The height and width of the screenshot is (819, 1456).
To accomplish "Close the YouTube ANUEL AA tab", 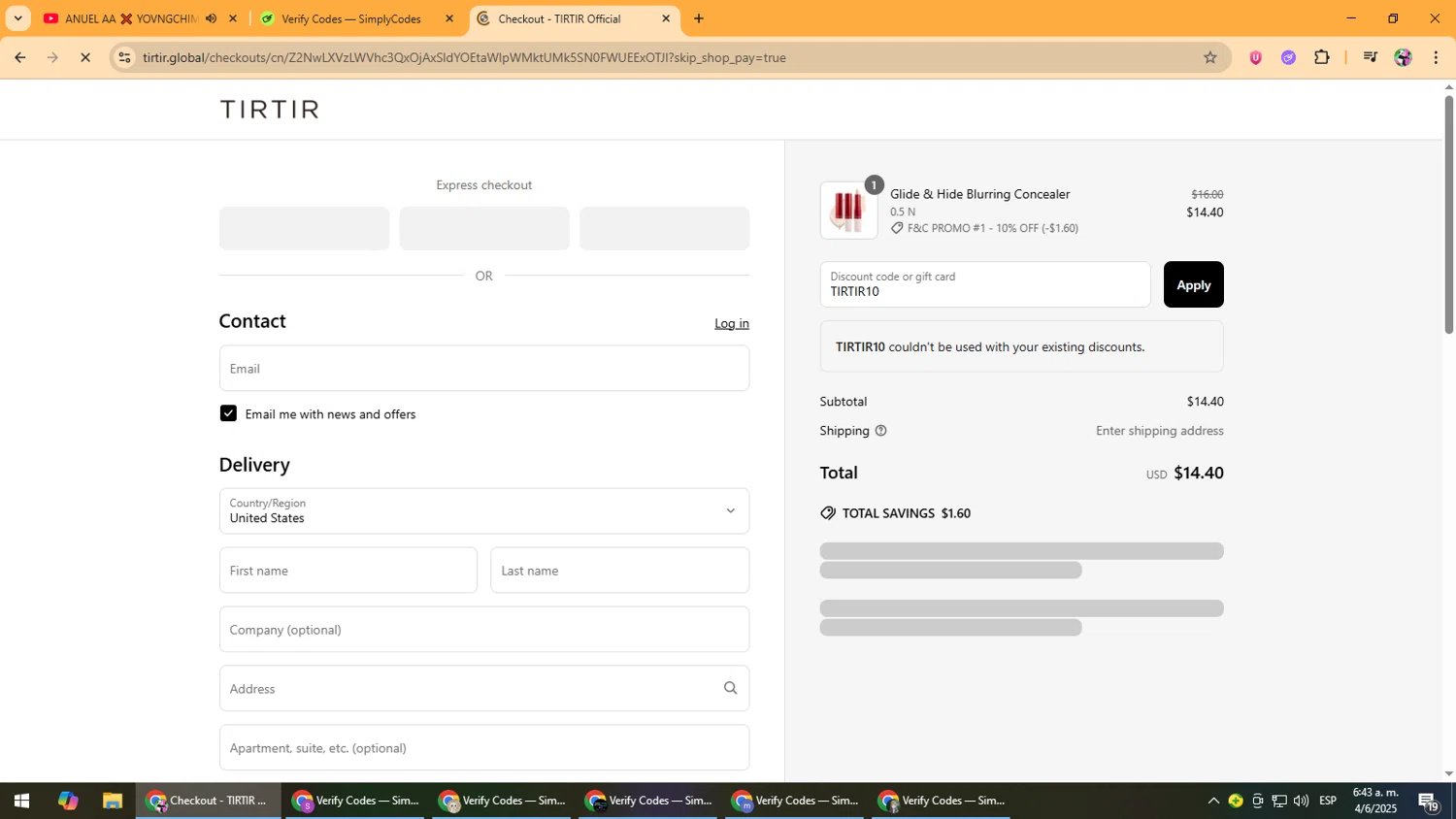I will pyautogui.click(x=232, y=18).
